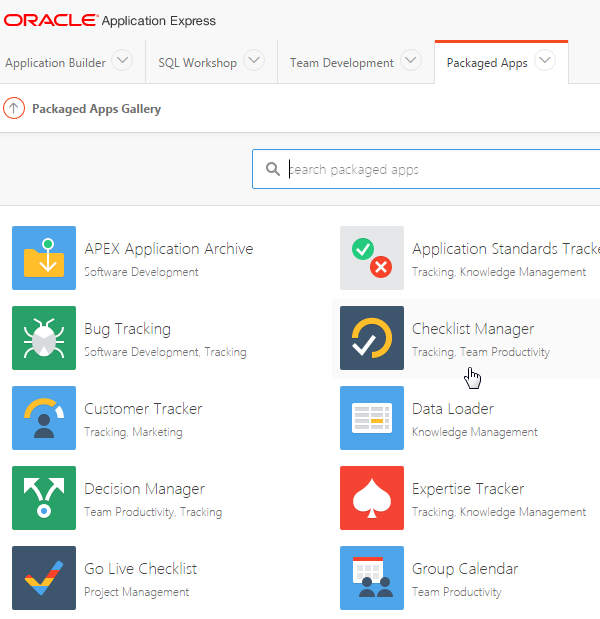The width and height of the screenshot is (600, 619).
Task: Switch to the Team Development tab
Action: pos(342,63)
